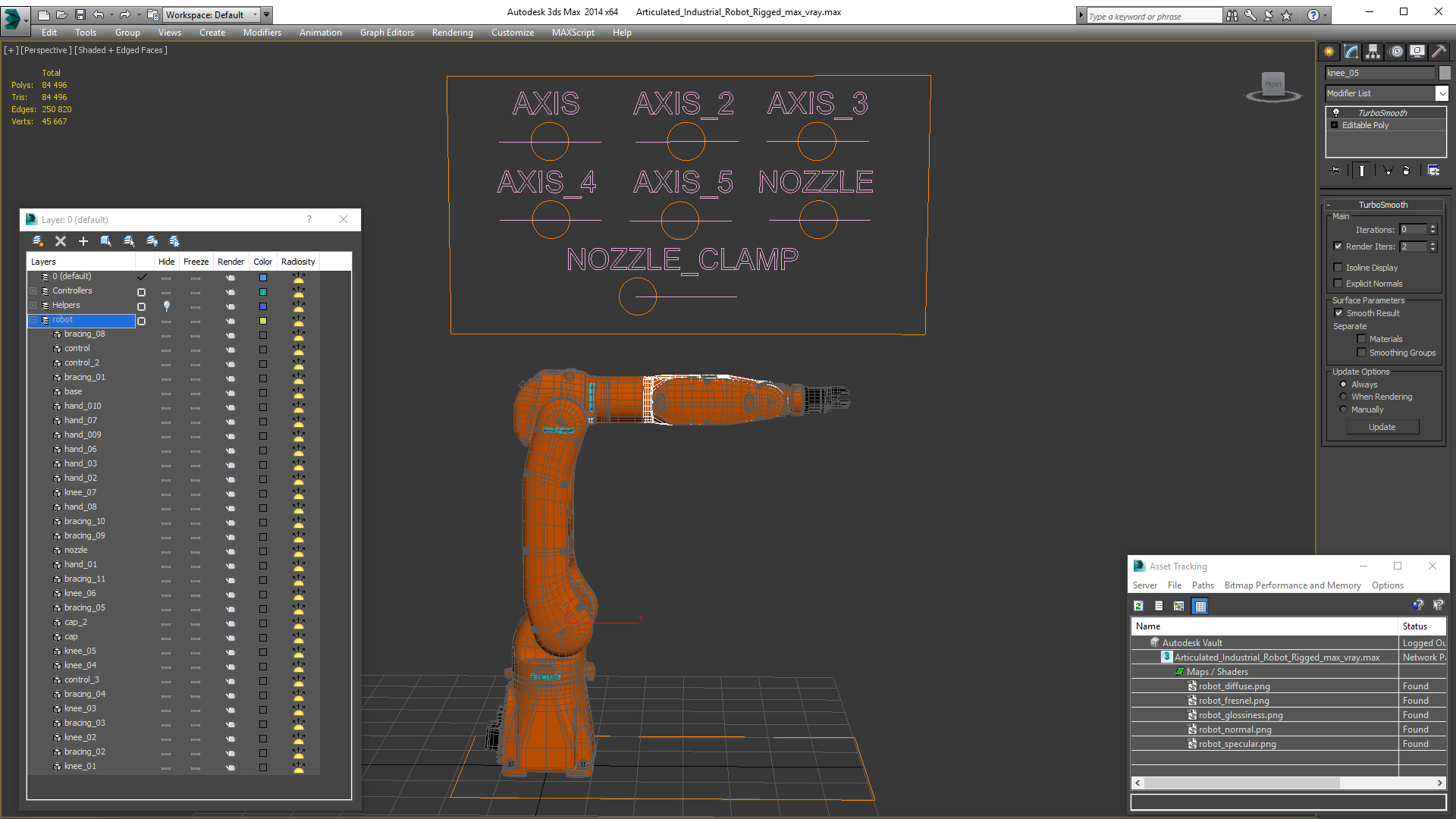This screenshot has height=819, width=1456.
Task: Select the Always update radio button
Action: click(x=1344, y=384)
